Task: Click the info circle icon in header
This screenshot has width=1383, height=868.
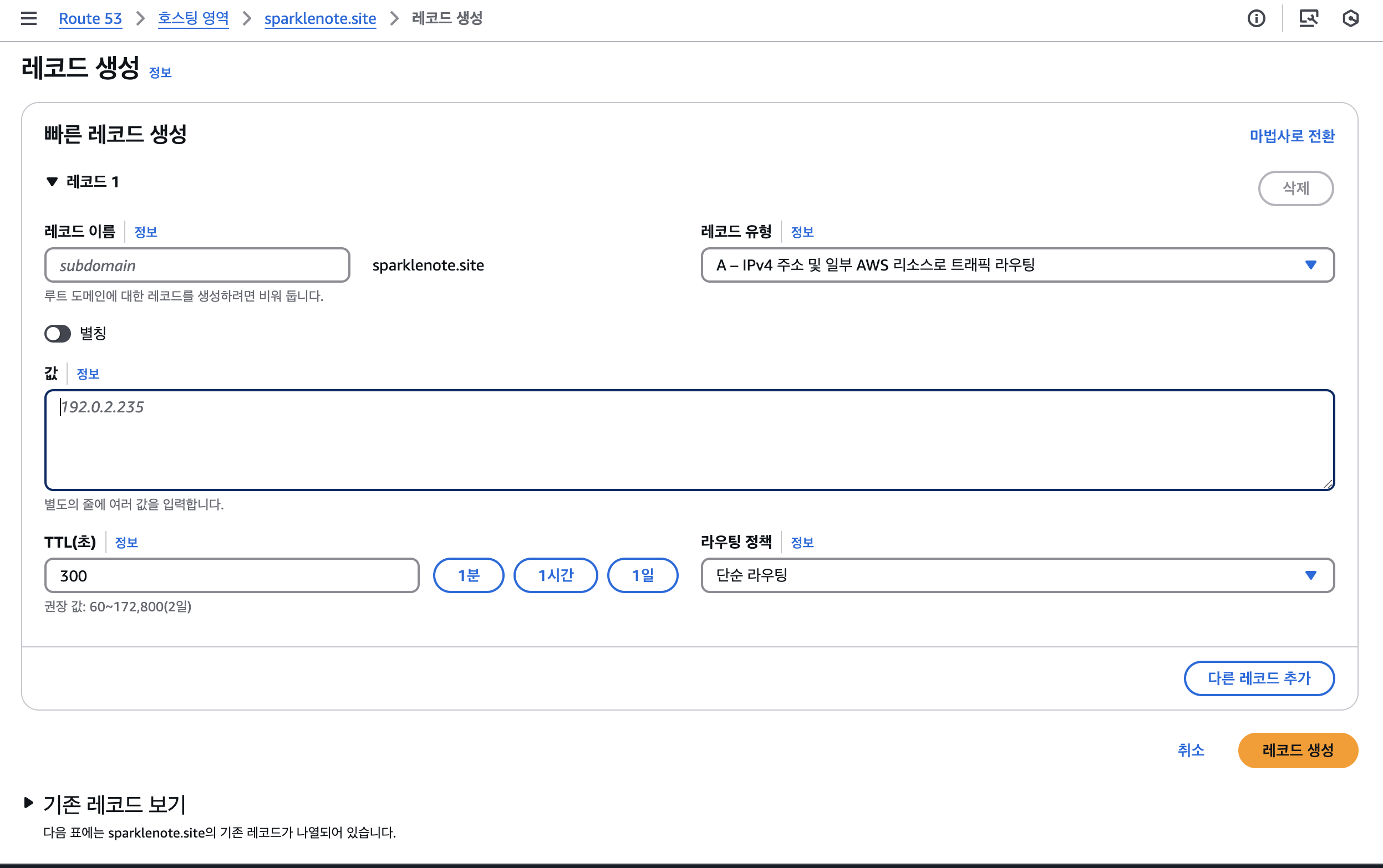Action: pos(1256,18)
